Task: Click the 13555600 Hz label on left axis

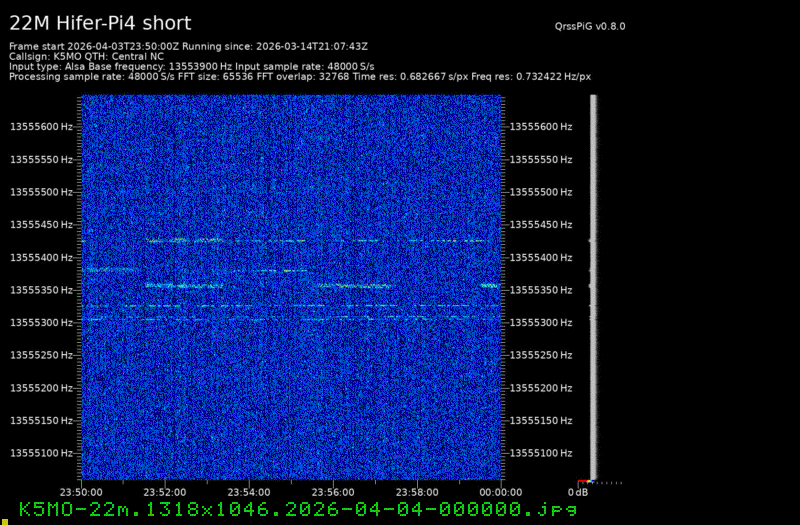Action: click(x=41, y=127)
